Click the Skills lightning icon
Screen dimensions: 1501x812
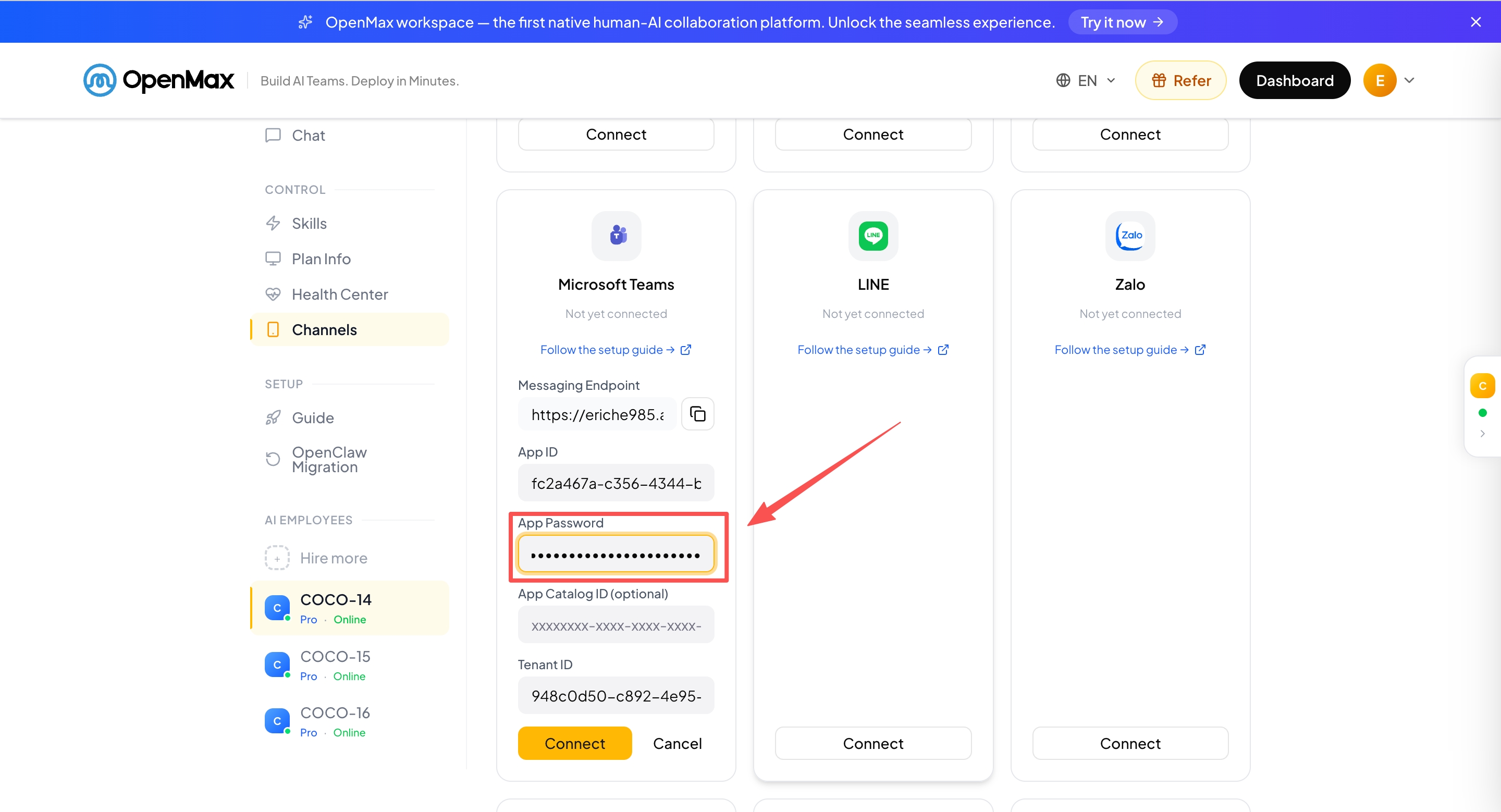[x=273, y=224]
